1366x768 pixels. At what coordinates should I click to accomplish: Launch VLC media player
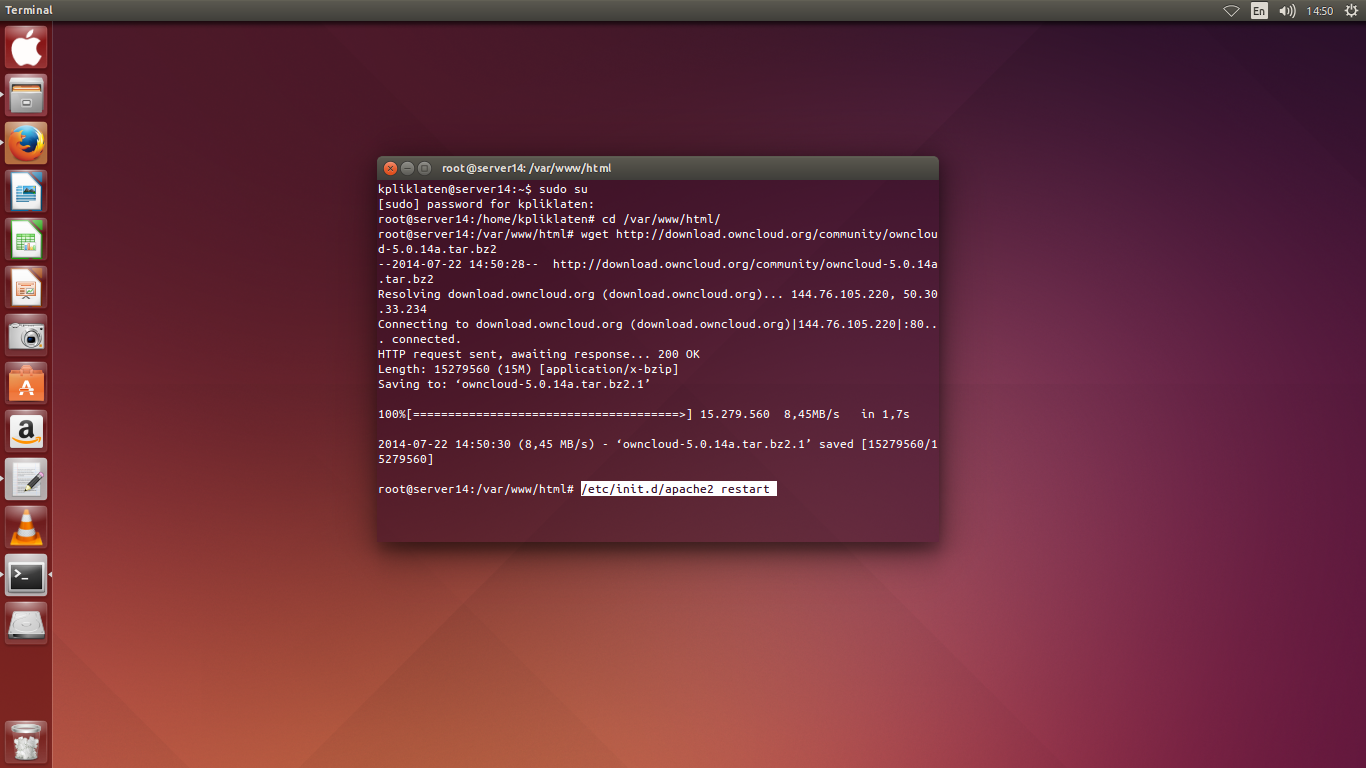coord(26,527)
